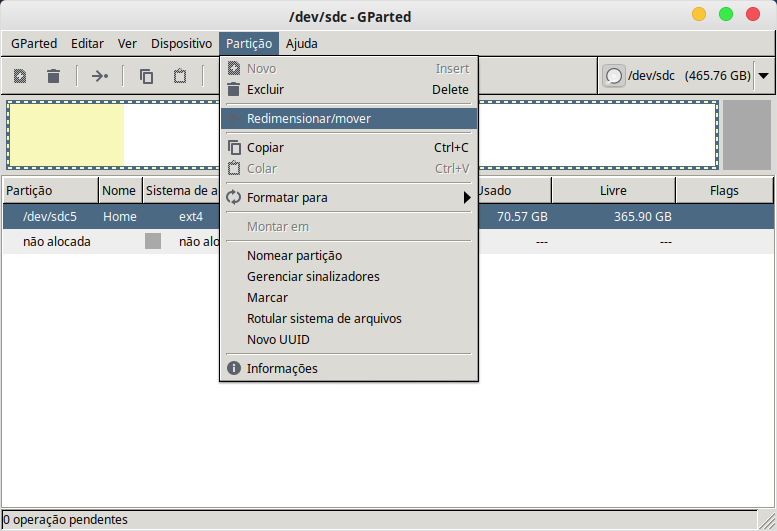Viewport: 777px width, 531px height.
Task: Open the GParted menu
Action: pos(34,44)
